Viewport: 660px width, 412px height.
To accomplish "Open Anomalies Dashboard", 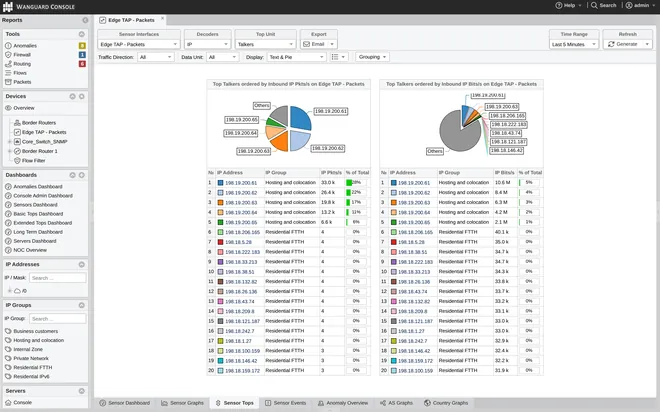I will click(x=38, y=186).
